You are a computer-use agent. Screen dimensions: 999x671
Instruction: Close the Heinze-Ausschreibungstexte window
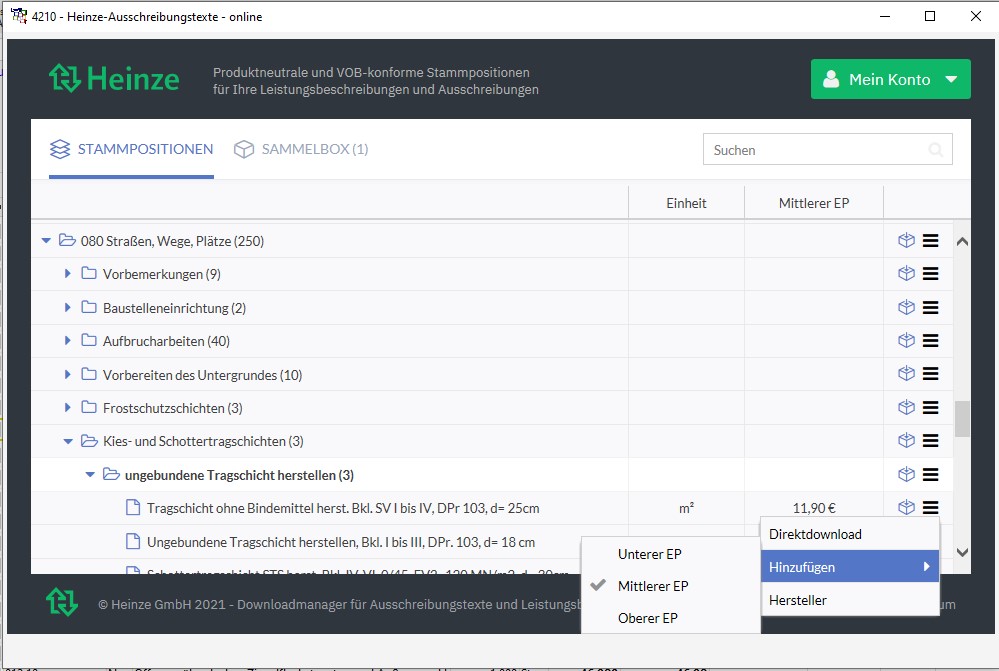[975, 16]
